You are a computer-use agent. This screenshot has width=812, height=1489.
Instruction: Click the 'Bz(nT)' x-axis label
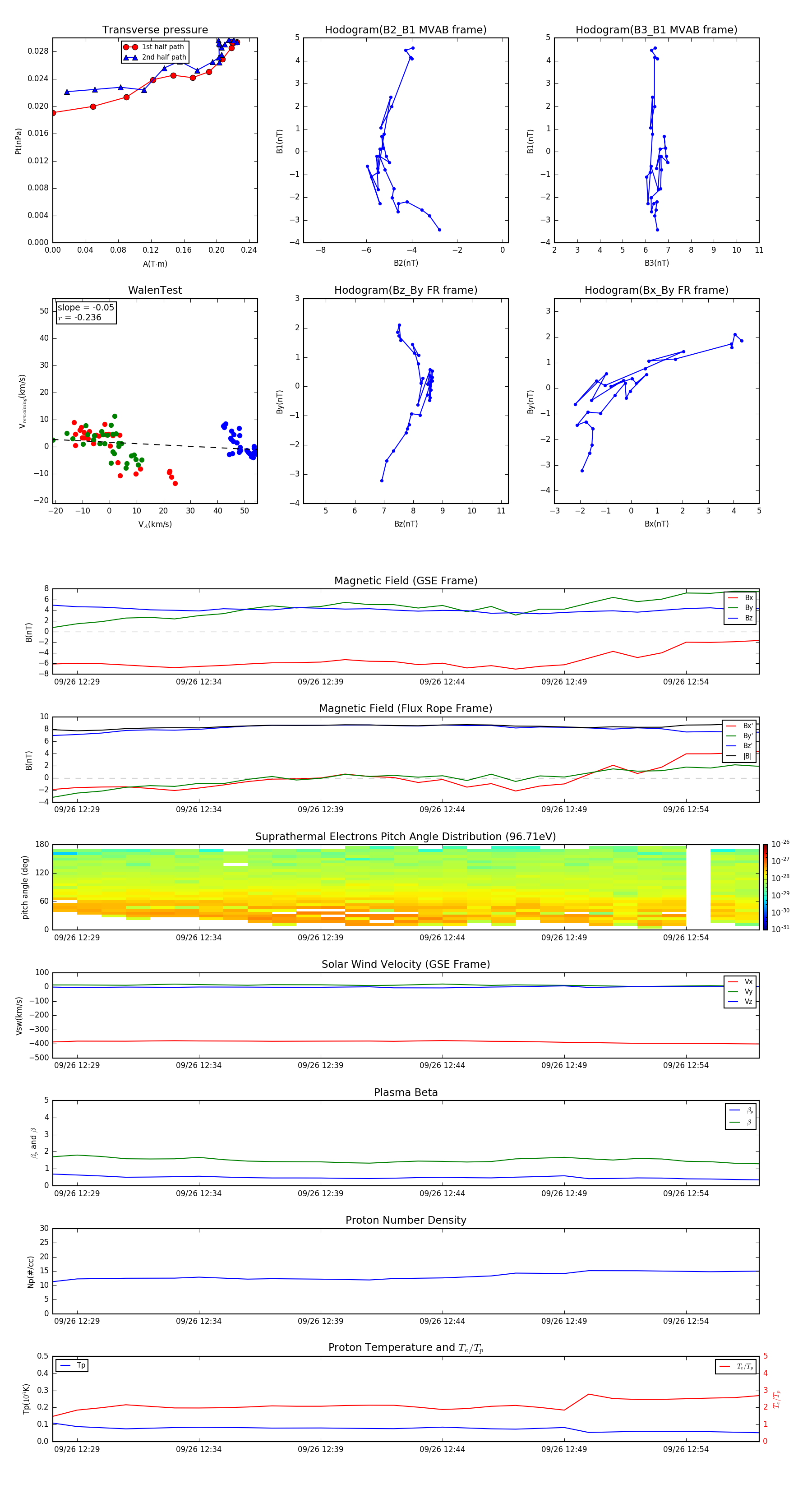coord(406,524)
